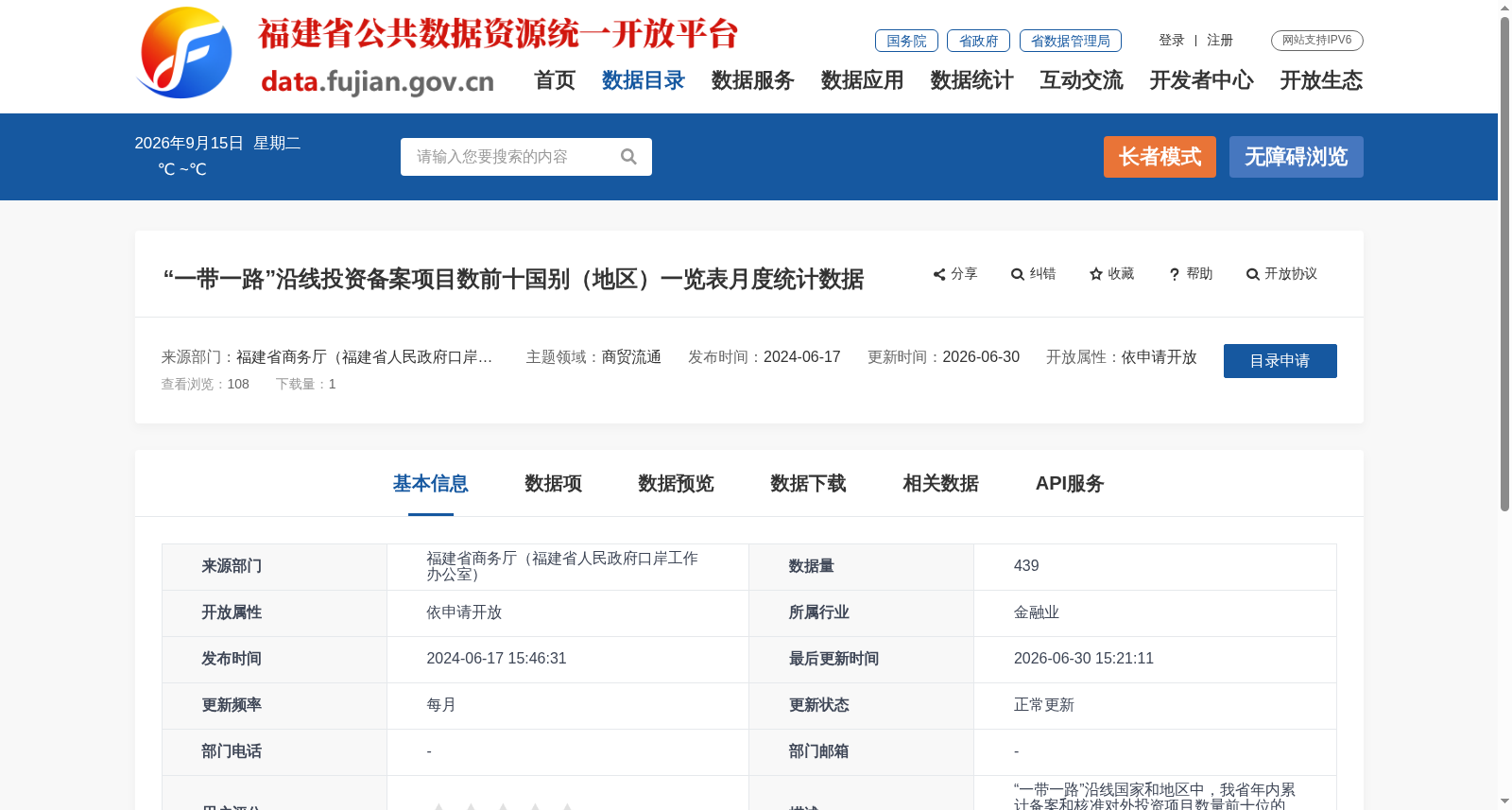Click the 2024-06-17 15:46:31 cell
1512x810 pixels.
tap(568, 659)
